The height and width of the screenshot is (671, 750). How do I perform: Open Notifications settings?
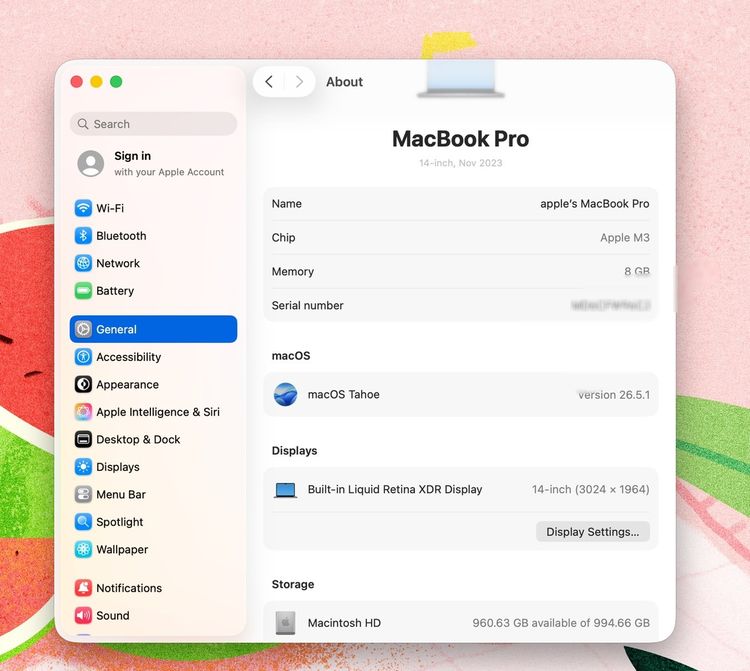coord(153,588)
